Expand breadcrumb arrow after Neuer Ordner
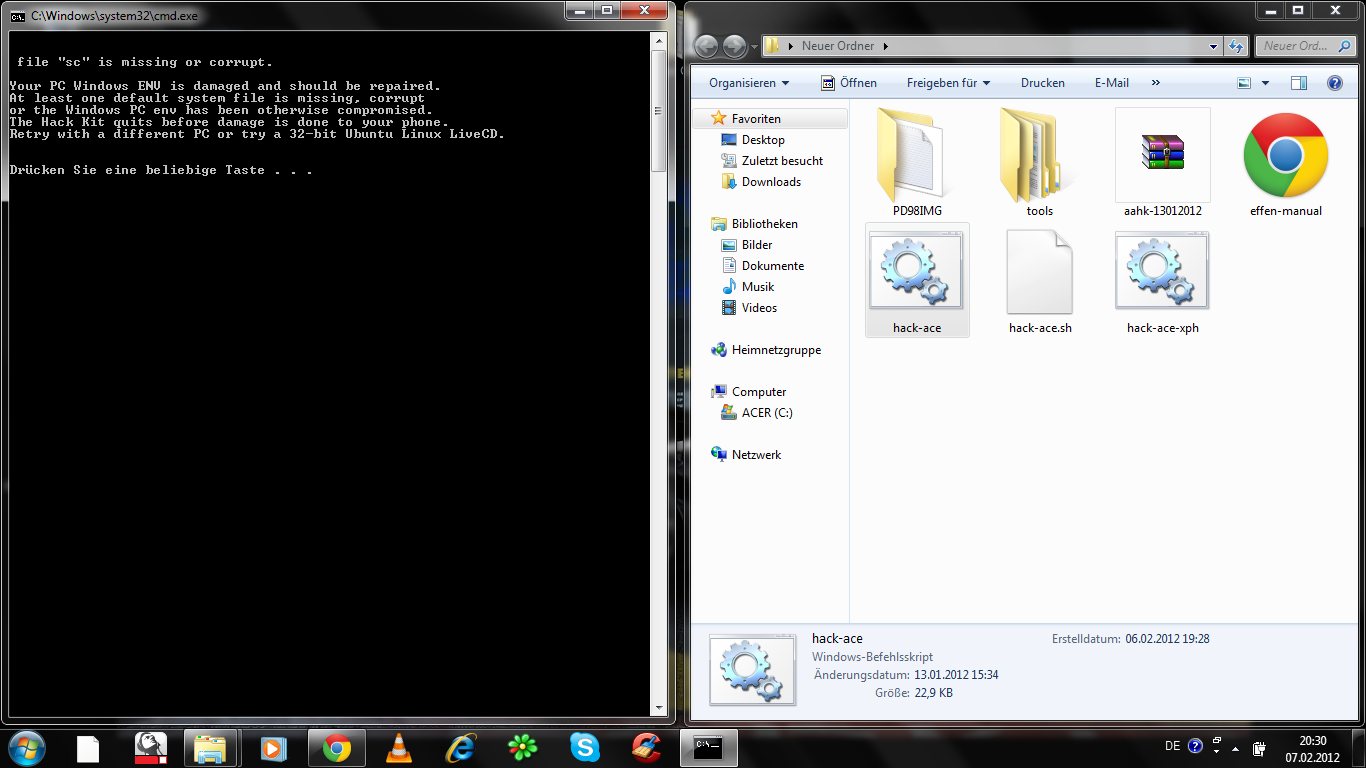The height and width of the screenshot is (768, 1366). tap(885, 46)
